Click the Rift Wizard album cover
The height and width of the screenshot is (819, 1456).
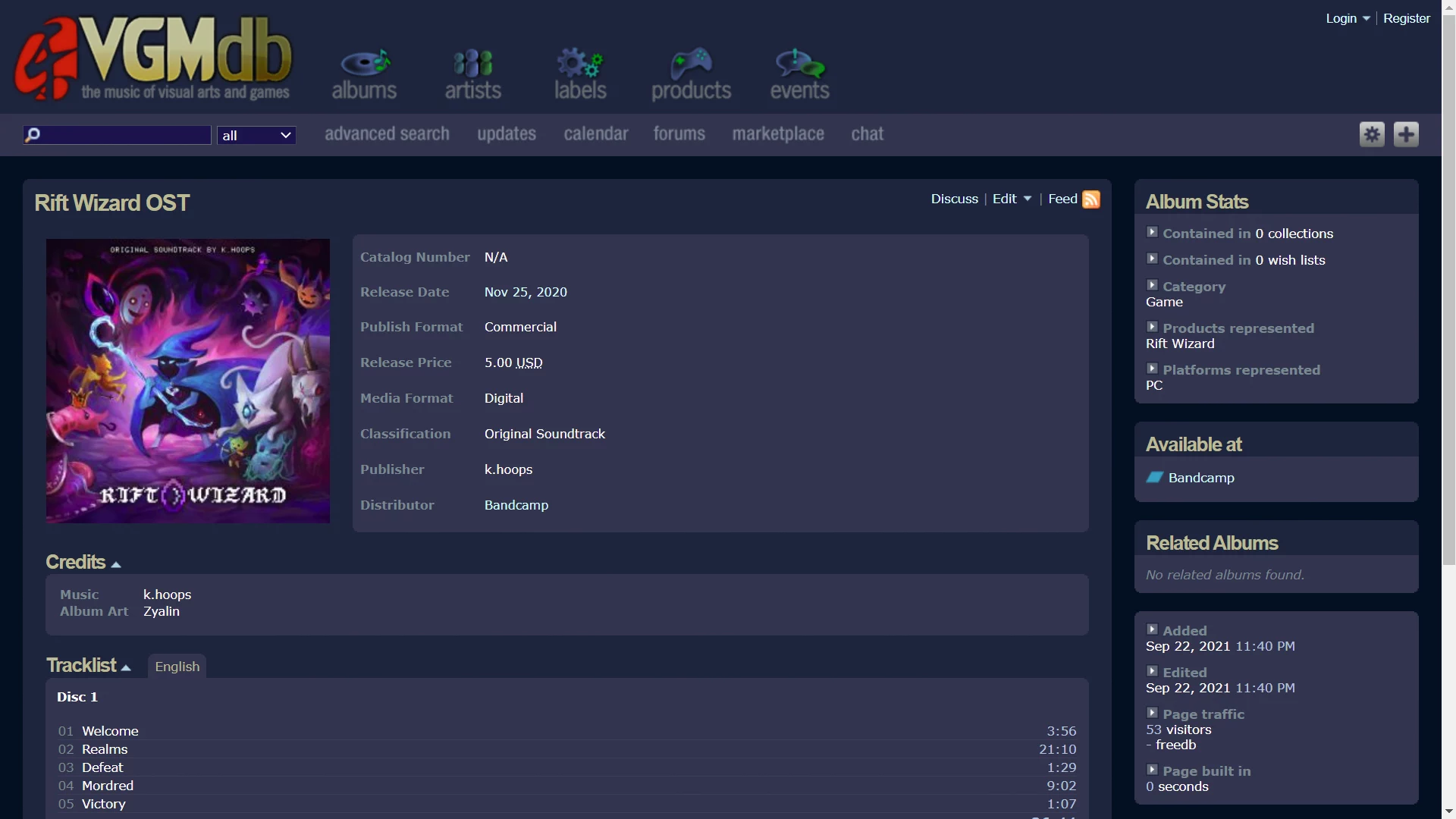[188, 381]
